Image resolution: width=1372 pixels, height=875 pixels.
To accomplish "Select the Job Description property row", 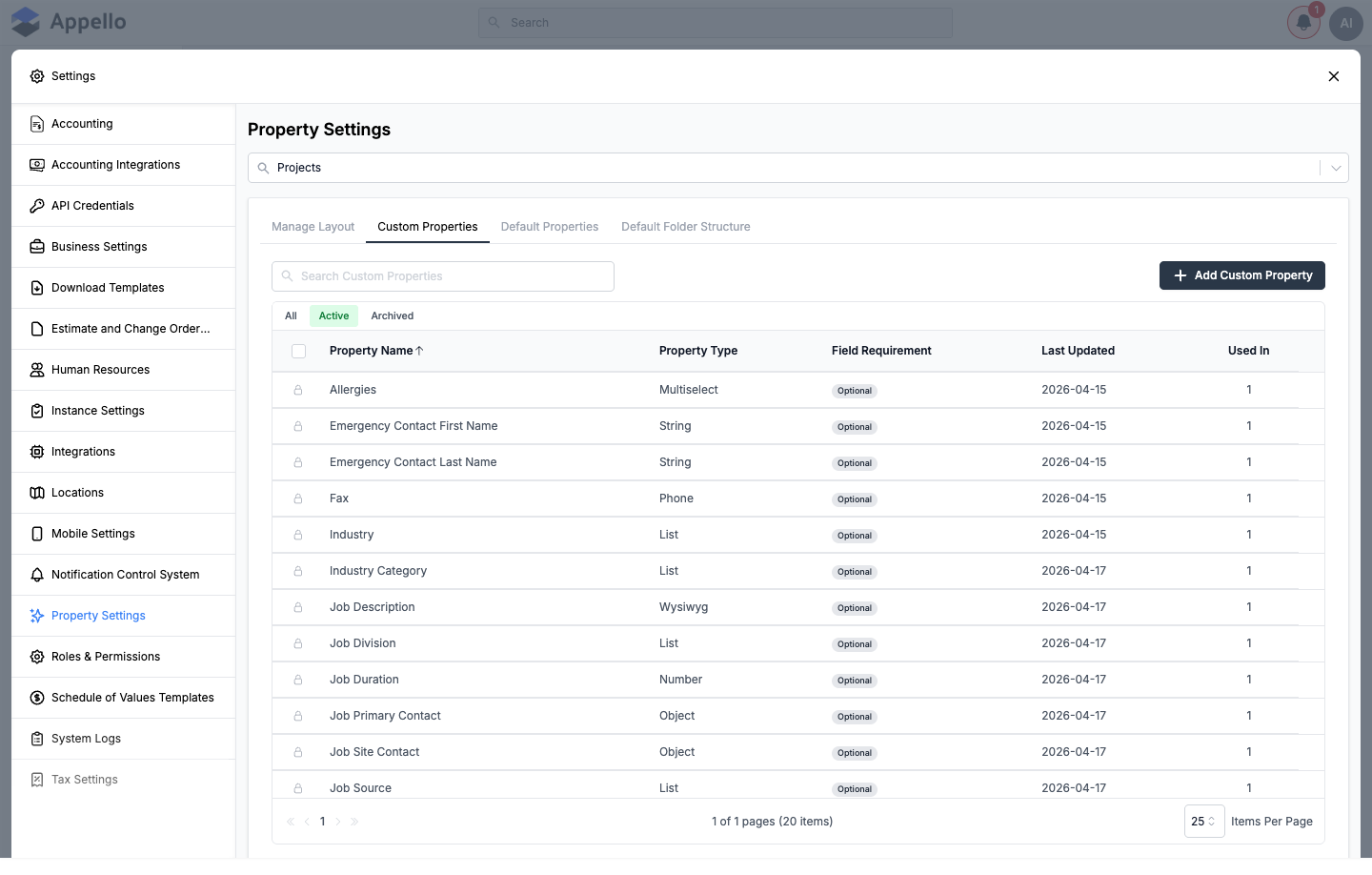I will [798, 607].
